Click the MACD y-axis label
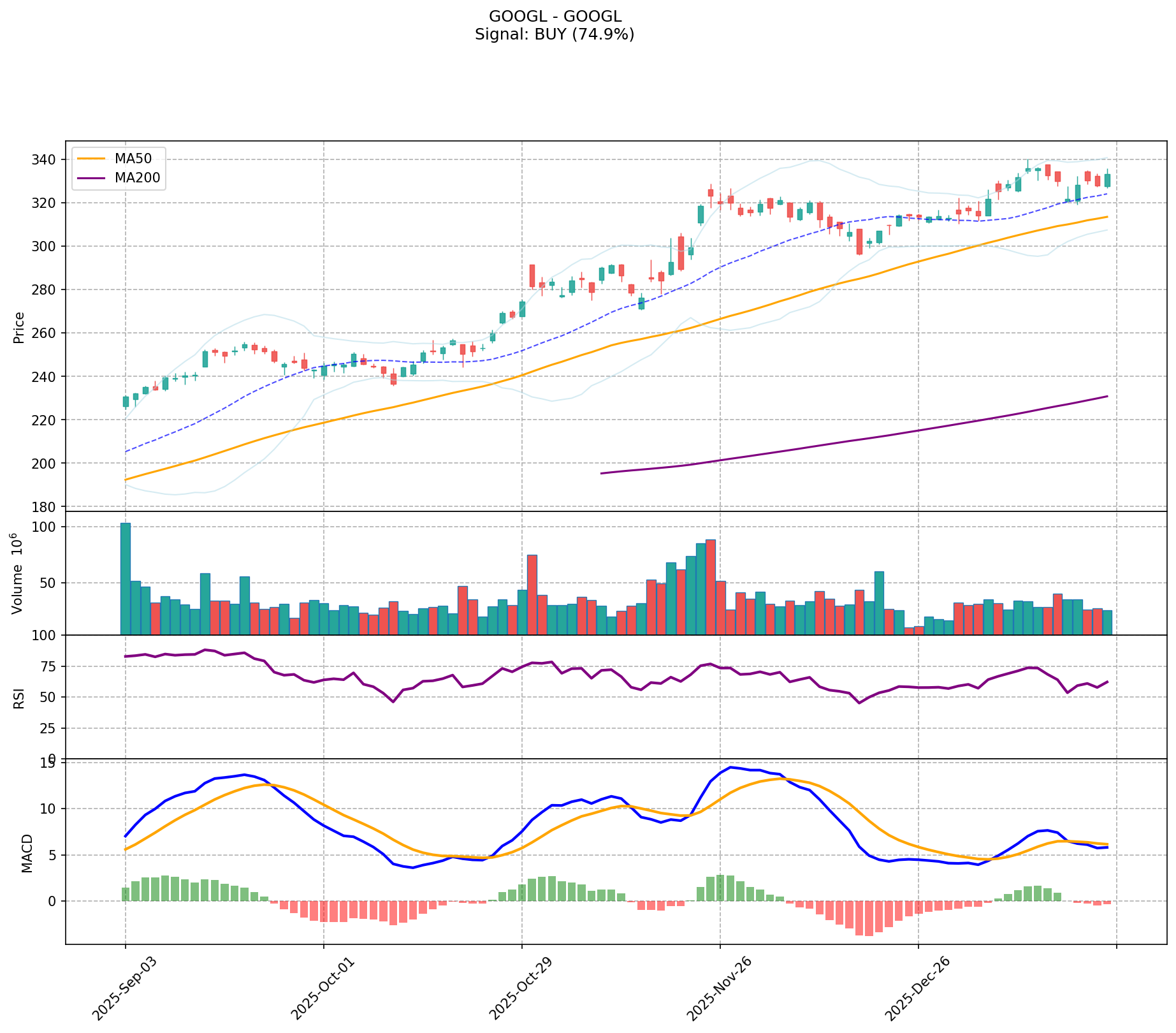1176x1033 pixels. [27, 853]
